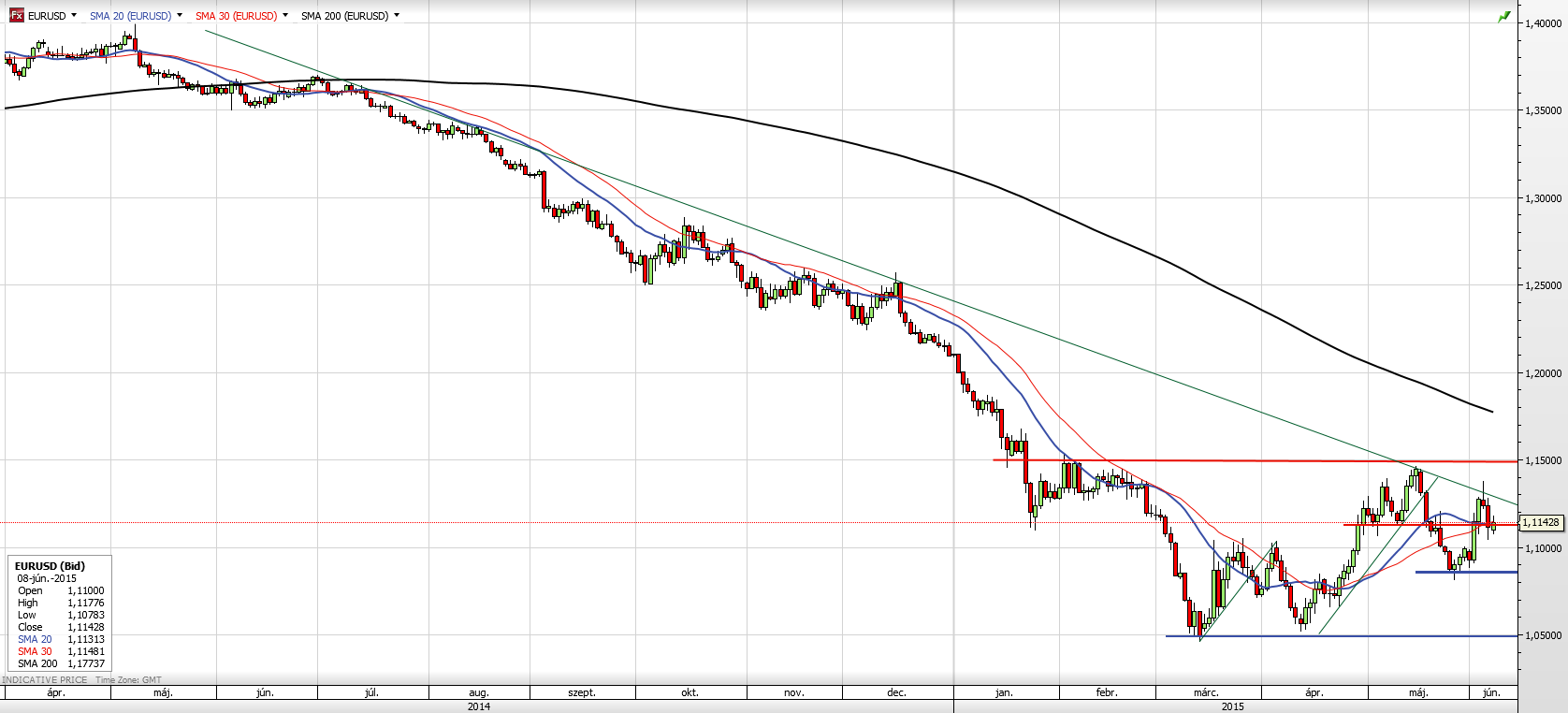Screen dimensions: 1568x713
Task: Click the 'júl.' month label
Action: tap(371, 692)
